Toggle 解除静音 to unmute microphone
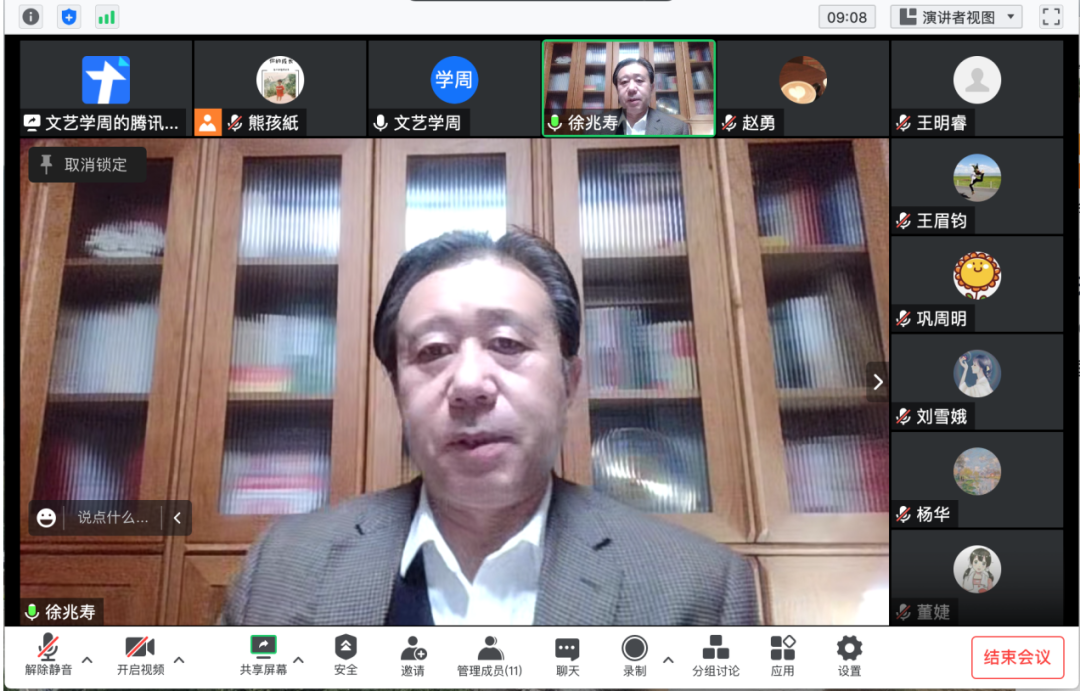 [x=48, y=655]
